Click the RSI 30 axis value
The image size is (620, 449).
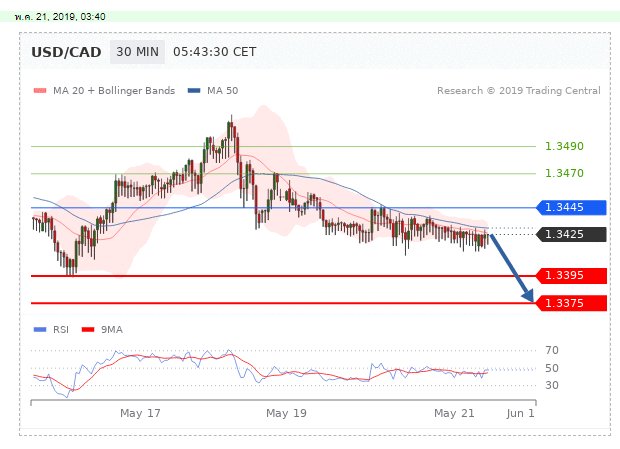coord(552,385)
